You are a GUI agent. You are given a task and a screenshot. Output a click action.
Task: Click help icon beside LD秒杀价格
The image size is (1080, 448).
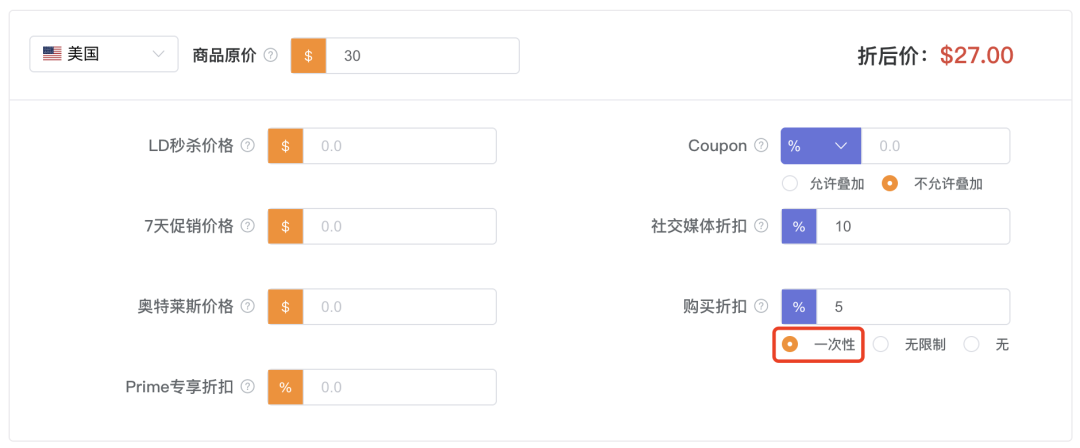[248, 146]
